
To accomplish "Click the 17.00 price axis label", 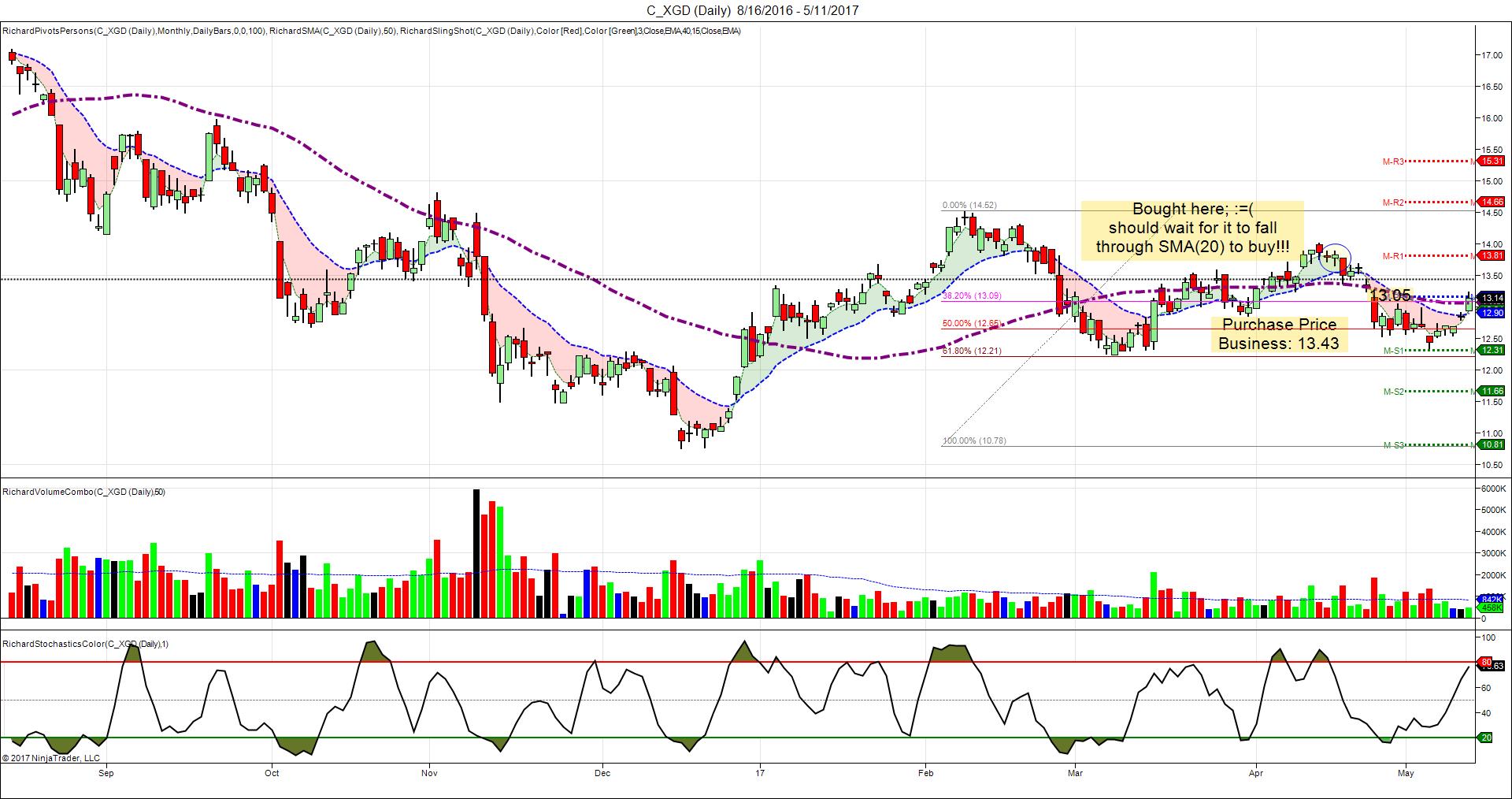I will coord(1492,55).
